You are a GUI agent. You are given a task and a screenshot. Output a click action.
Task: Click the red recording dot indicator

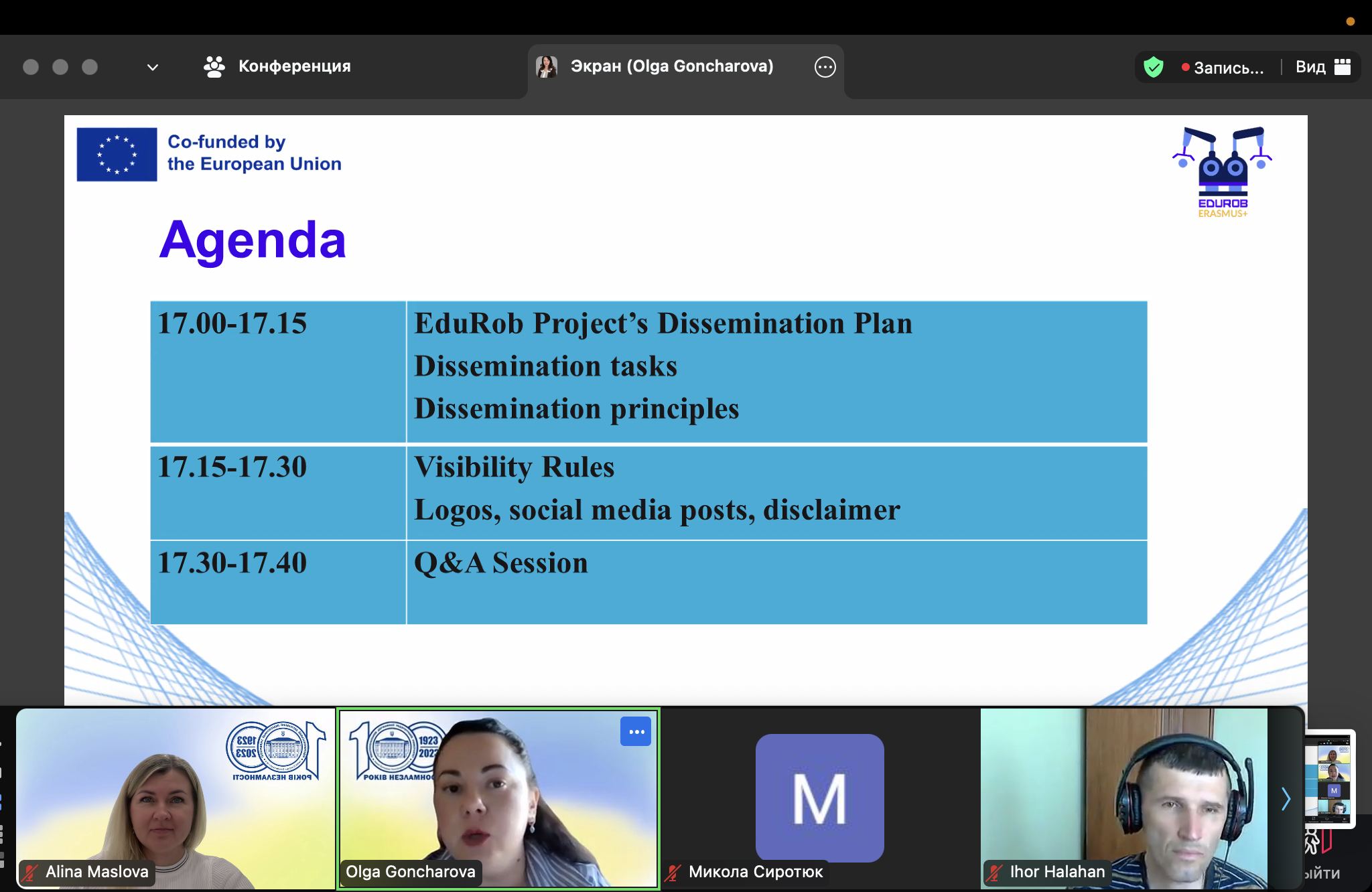tap(1185, 67)
